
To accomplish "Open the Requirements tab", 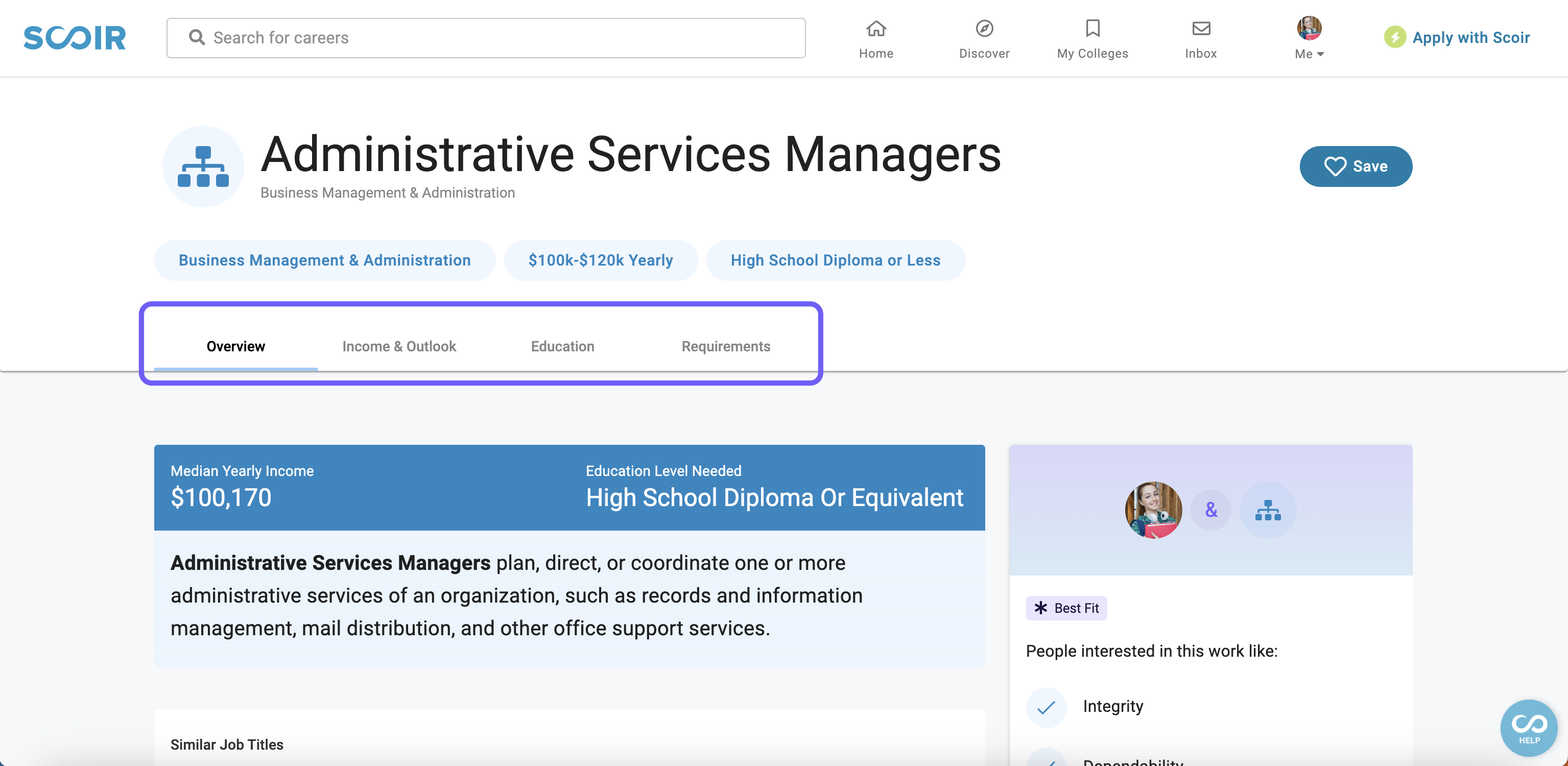I will [x=726, y=346].
